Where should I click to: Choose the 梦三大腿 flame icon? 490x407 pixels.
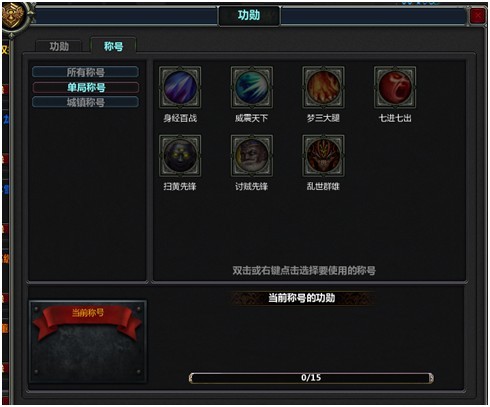(x=323, y=87)
